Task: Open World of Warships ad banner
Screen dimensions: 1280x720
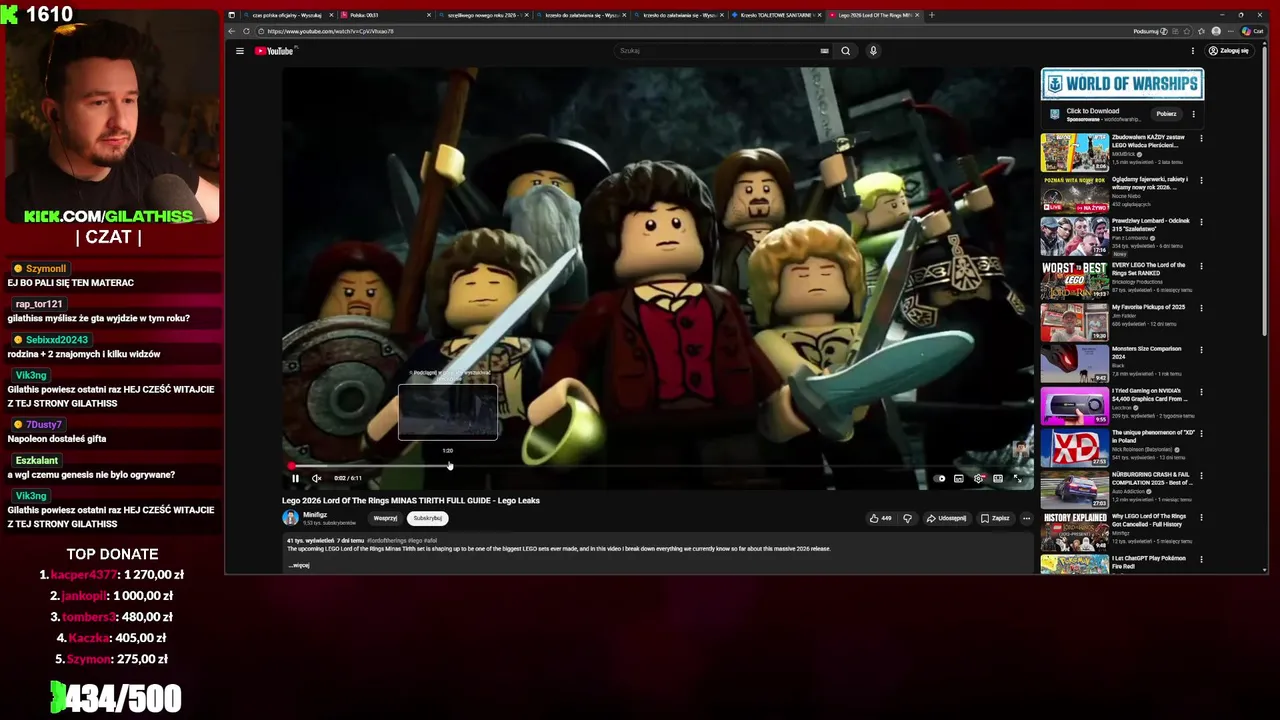Action: (x=1122, y=84)
